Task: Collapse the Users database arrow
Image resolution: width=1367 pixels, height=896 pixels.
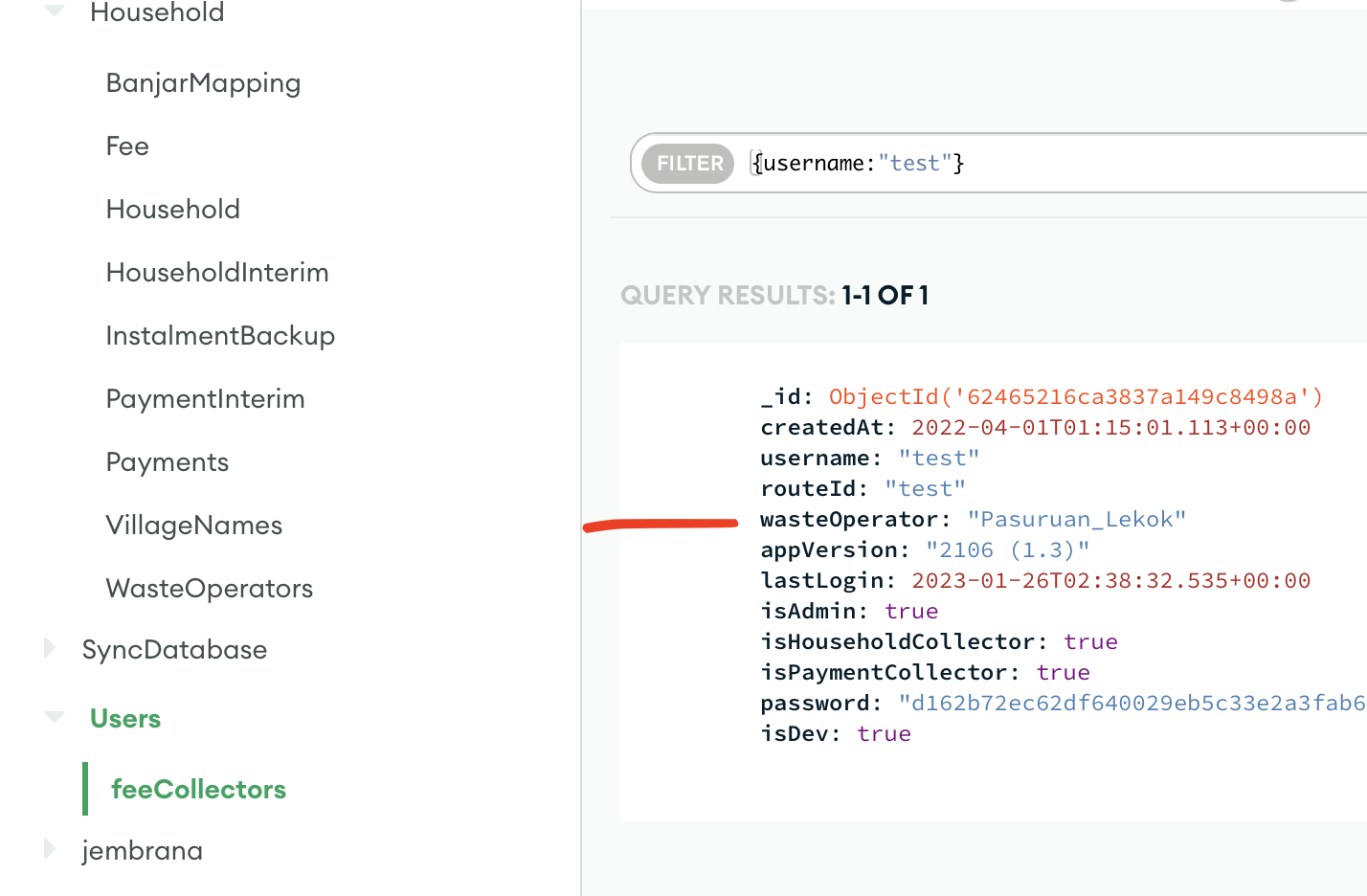Action: [55, 717]
